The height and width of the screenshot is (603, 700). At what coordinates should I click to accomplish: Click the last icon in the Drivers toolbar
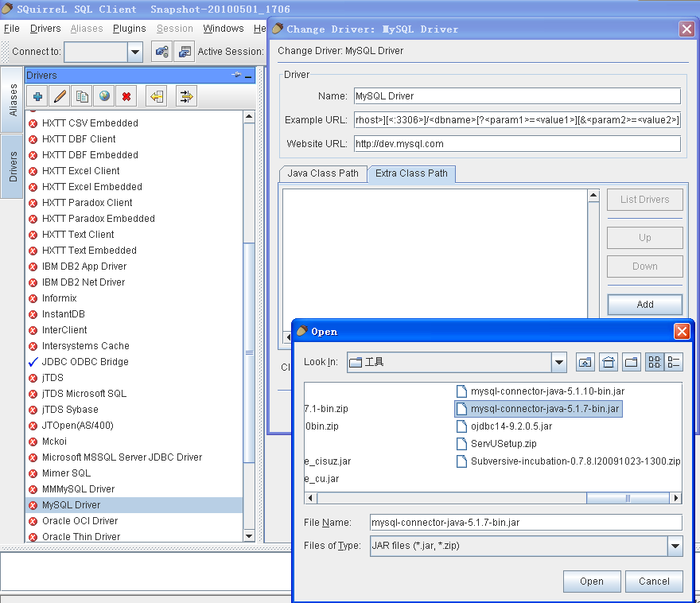click(x=186, y=96)
